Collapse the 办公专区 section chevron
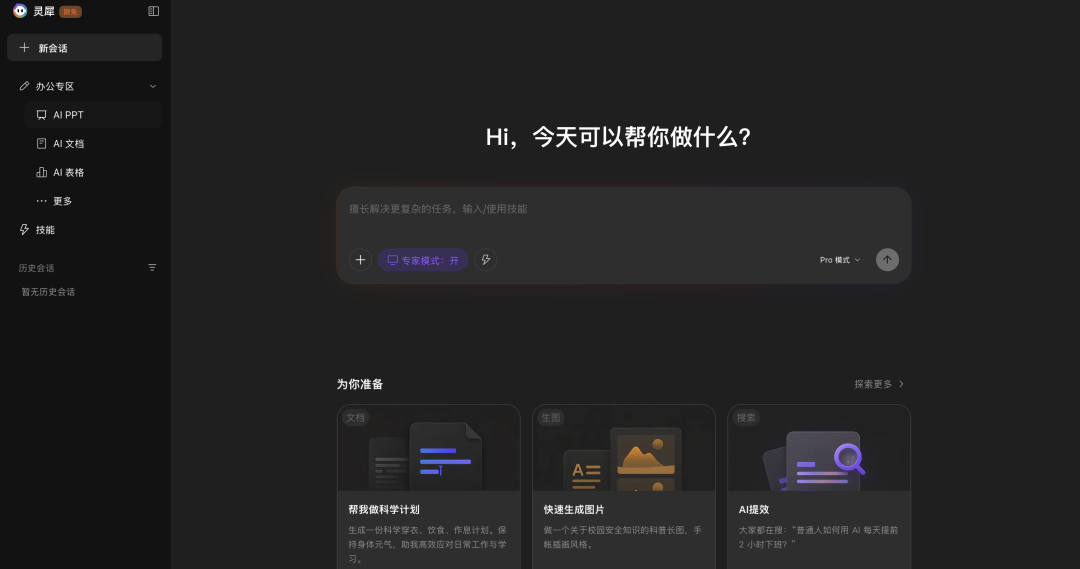Screen dimensions: 1080x569 coord(153,86)
